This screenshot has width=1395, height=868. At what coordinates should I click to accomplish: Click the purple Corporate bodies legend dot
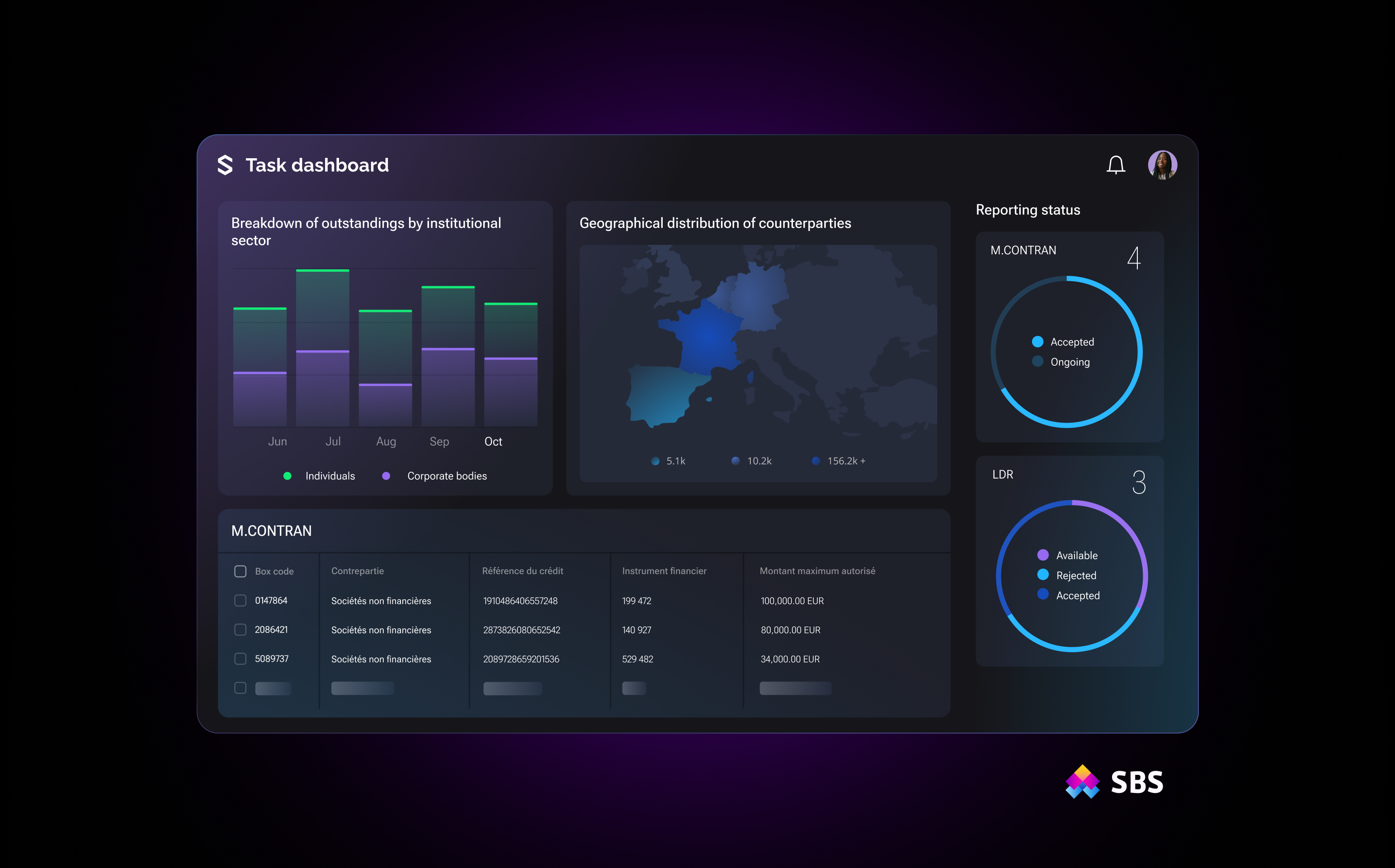pos(386,476)
